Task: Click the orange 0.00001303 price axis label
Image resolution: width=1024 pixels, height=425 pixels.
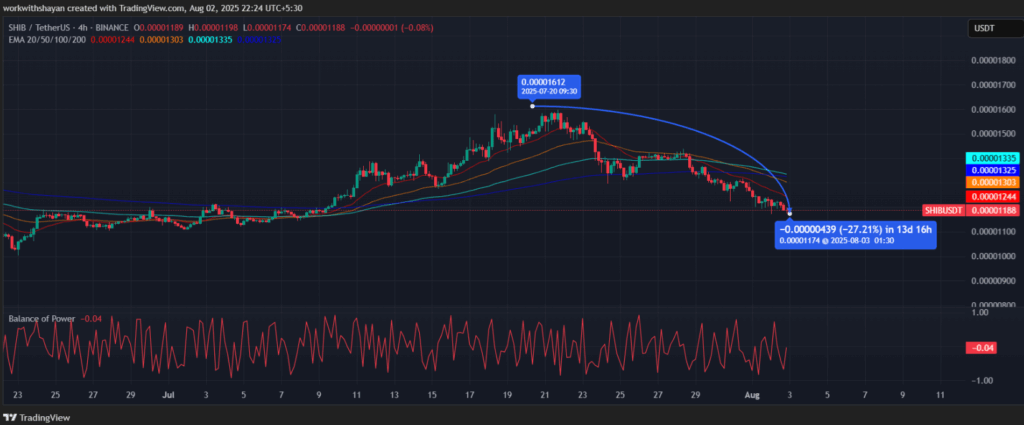Action: point(989,183)
